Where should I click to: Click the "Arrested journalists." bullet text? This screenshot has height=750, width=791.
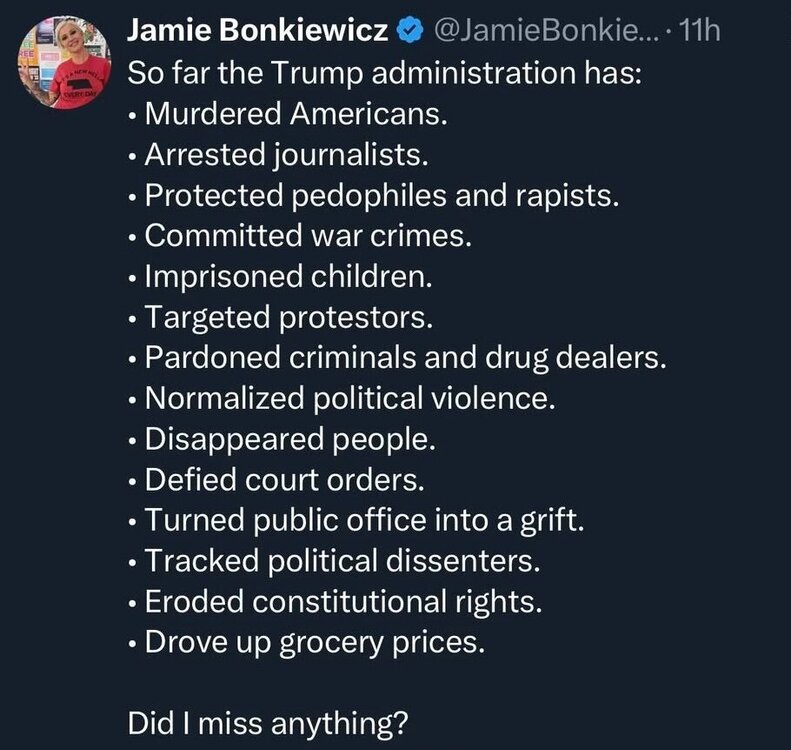point(286,155)
